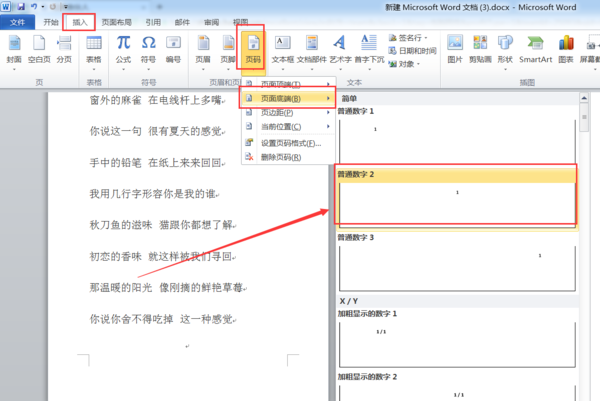The width and height of the screenshot is (600, 401).
Task: Open the Equation (公式) tool
Action: tap(123, 52)
